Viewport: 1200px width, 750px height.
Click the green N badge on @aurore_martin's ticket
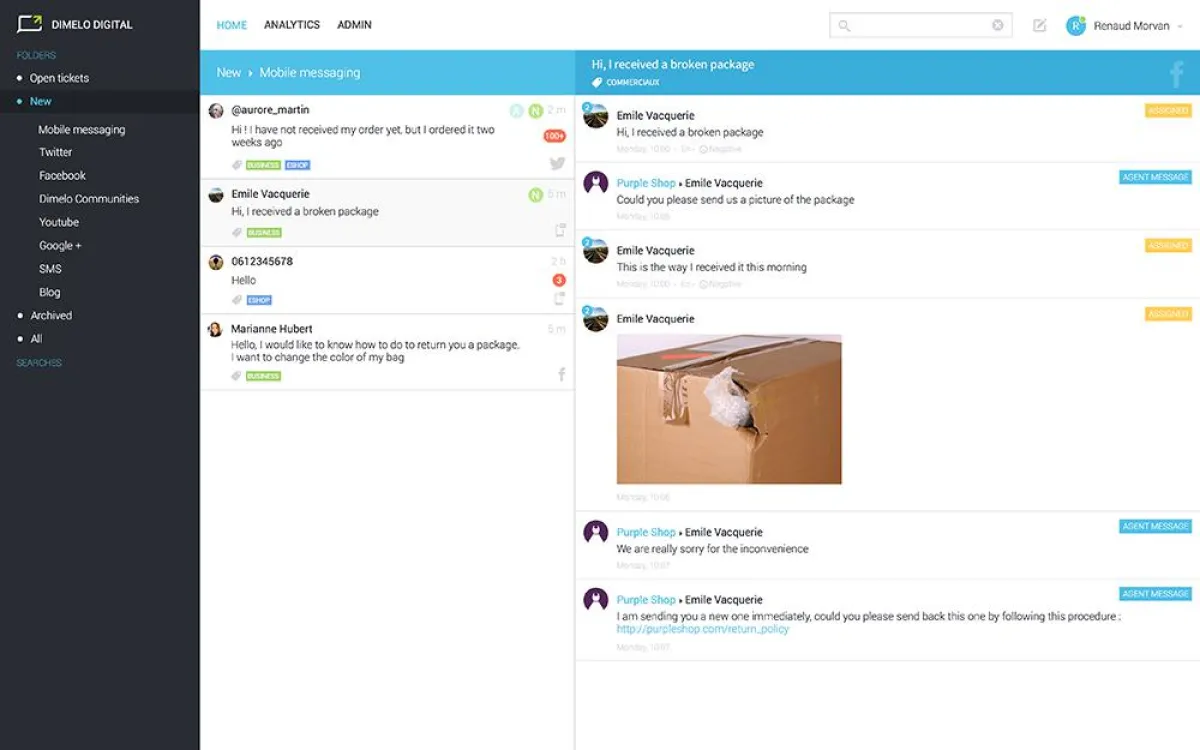(536, 110)
